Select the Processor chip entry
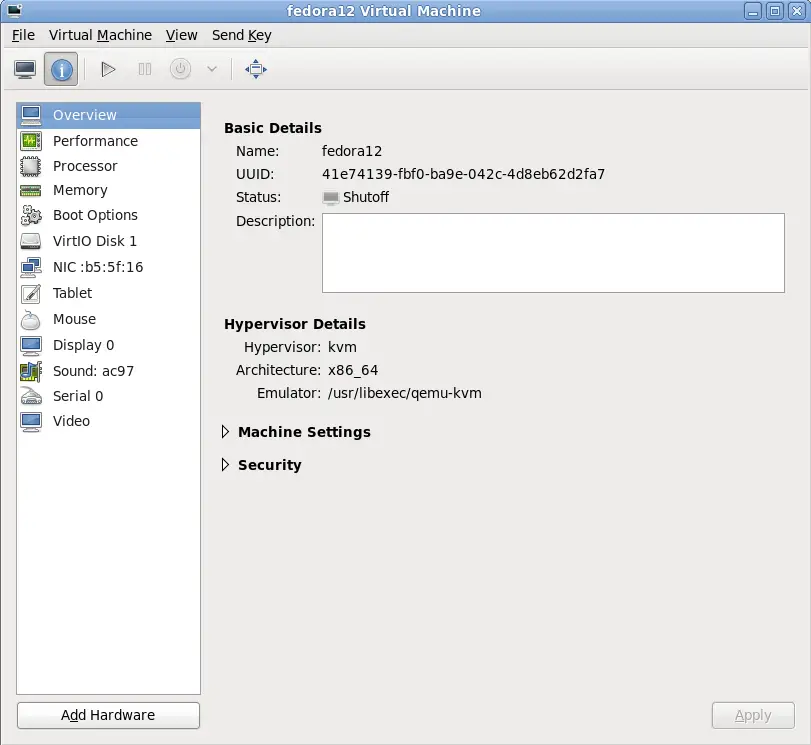The height and width of the screenshot is (745, 811). pos(85,166)
